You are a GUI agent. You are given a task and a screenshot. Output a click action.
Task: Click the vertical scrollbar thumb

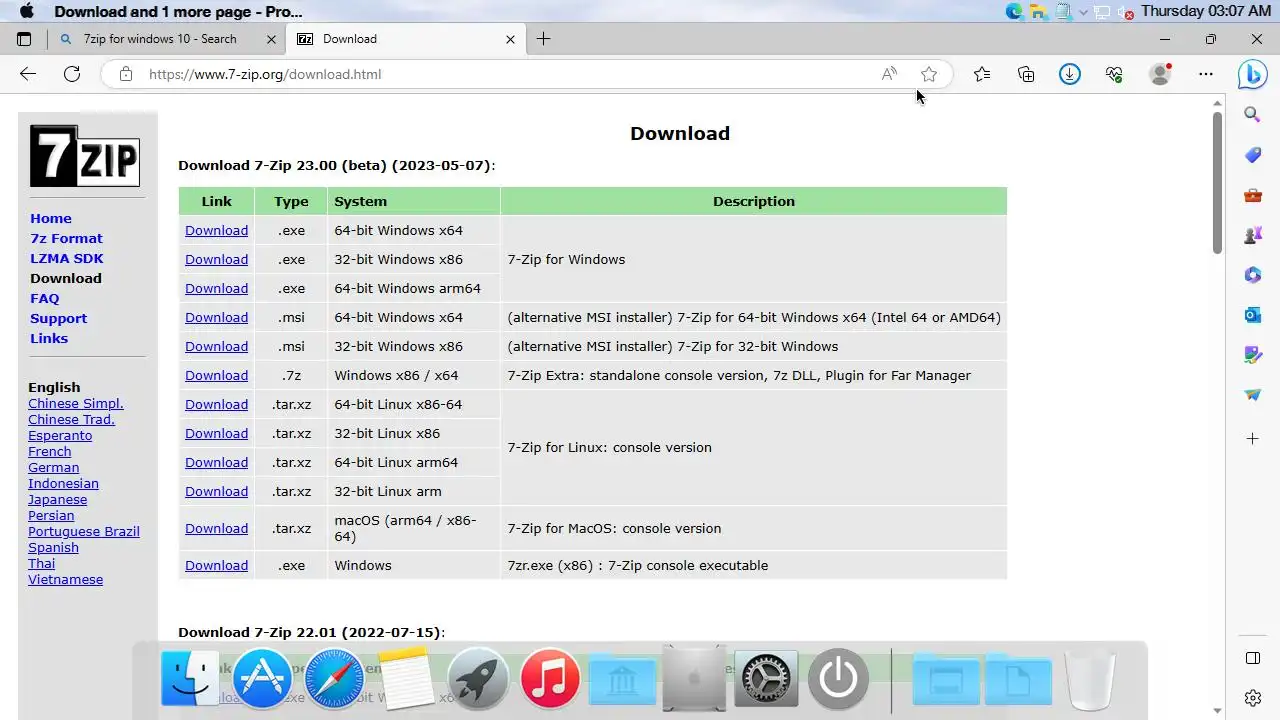point(1217,182)
